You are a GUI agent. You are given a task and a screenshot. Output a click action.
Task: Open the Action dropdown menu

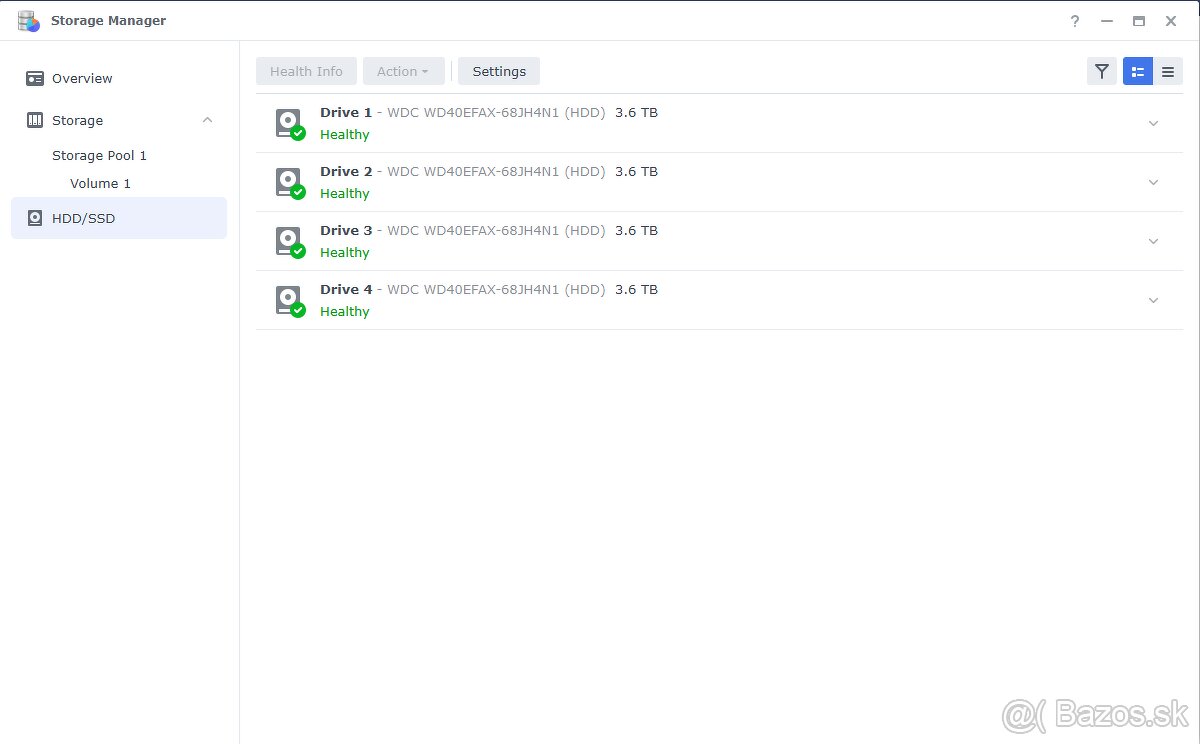403,71
